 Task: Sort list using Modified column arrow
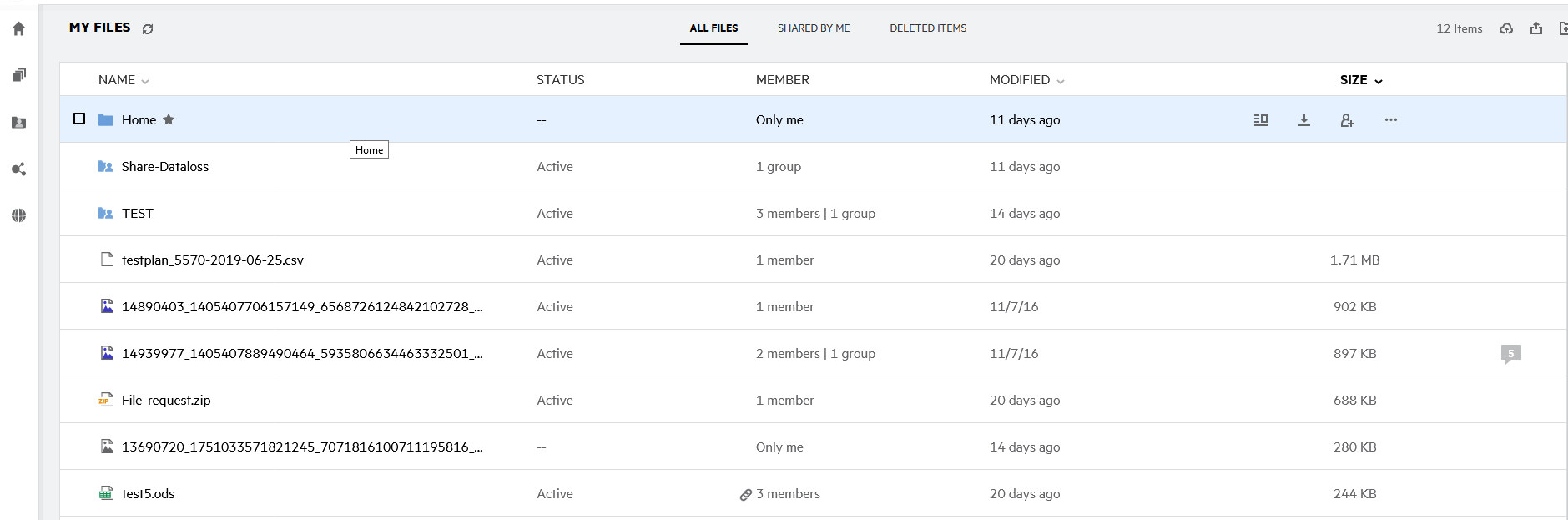[x=1061, y=82]
